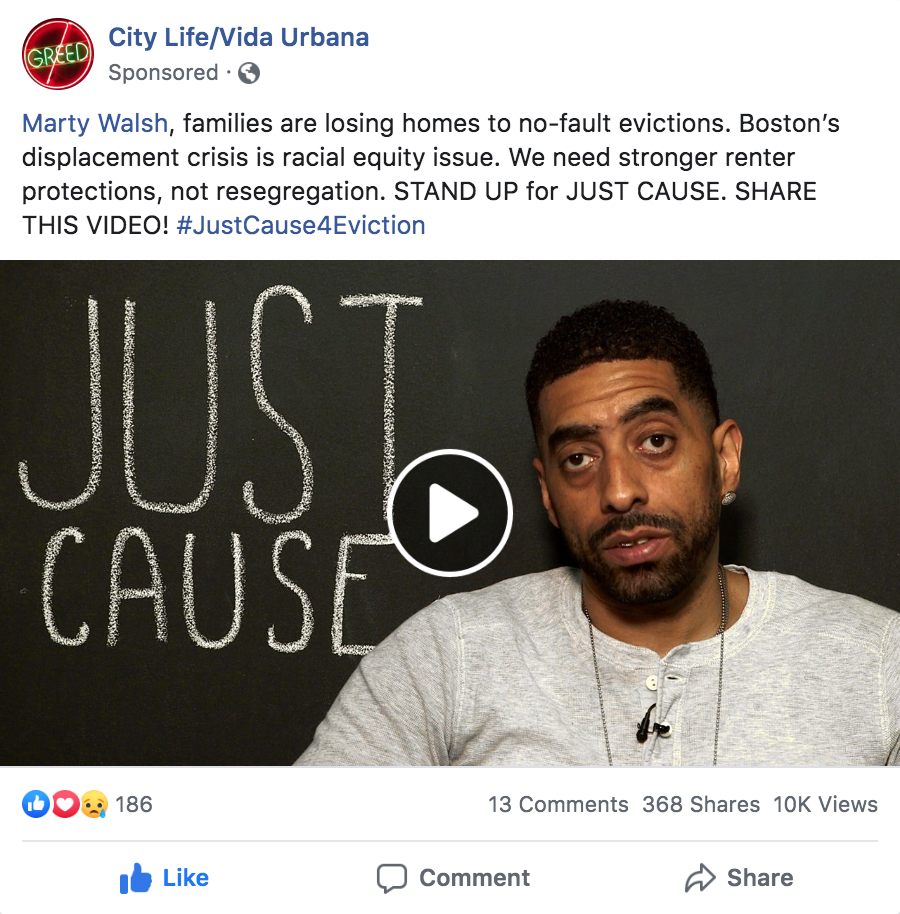Image resolution: width=900 pixels, height=914 pixels.
Task: Click the blue thumbs-up Like icon
Action: 135,878
